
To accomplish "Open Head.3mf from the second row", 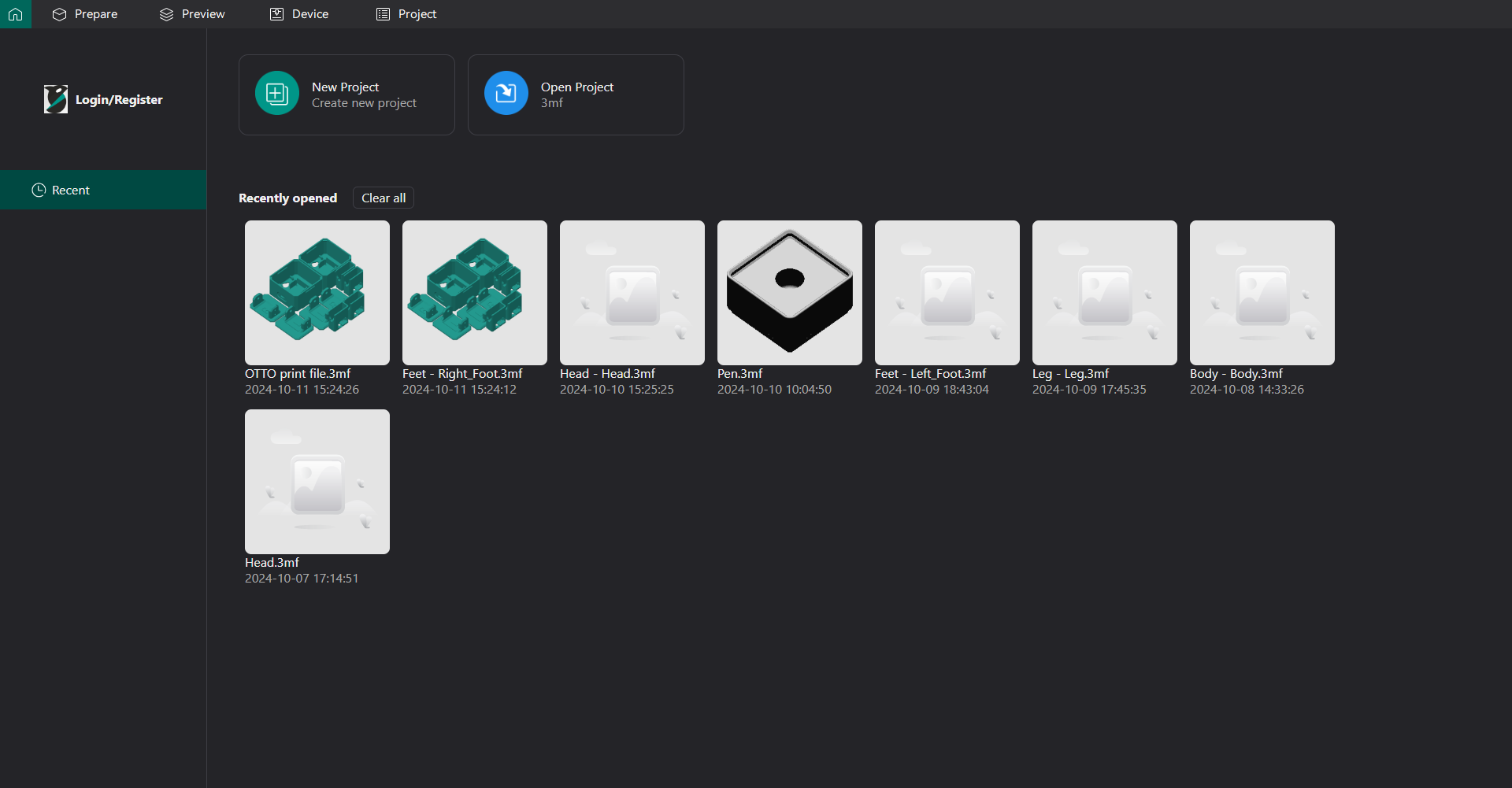I will click(317, 481).
